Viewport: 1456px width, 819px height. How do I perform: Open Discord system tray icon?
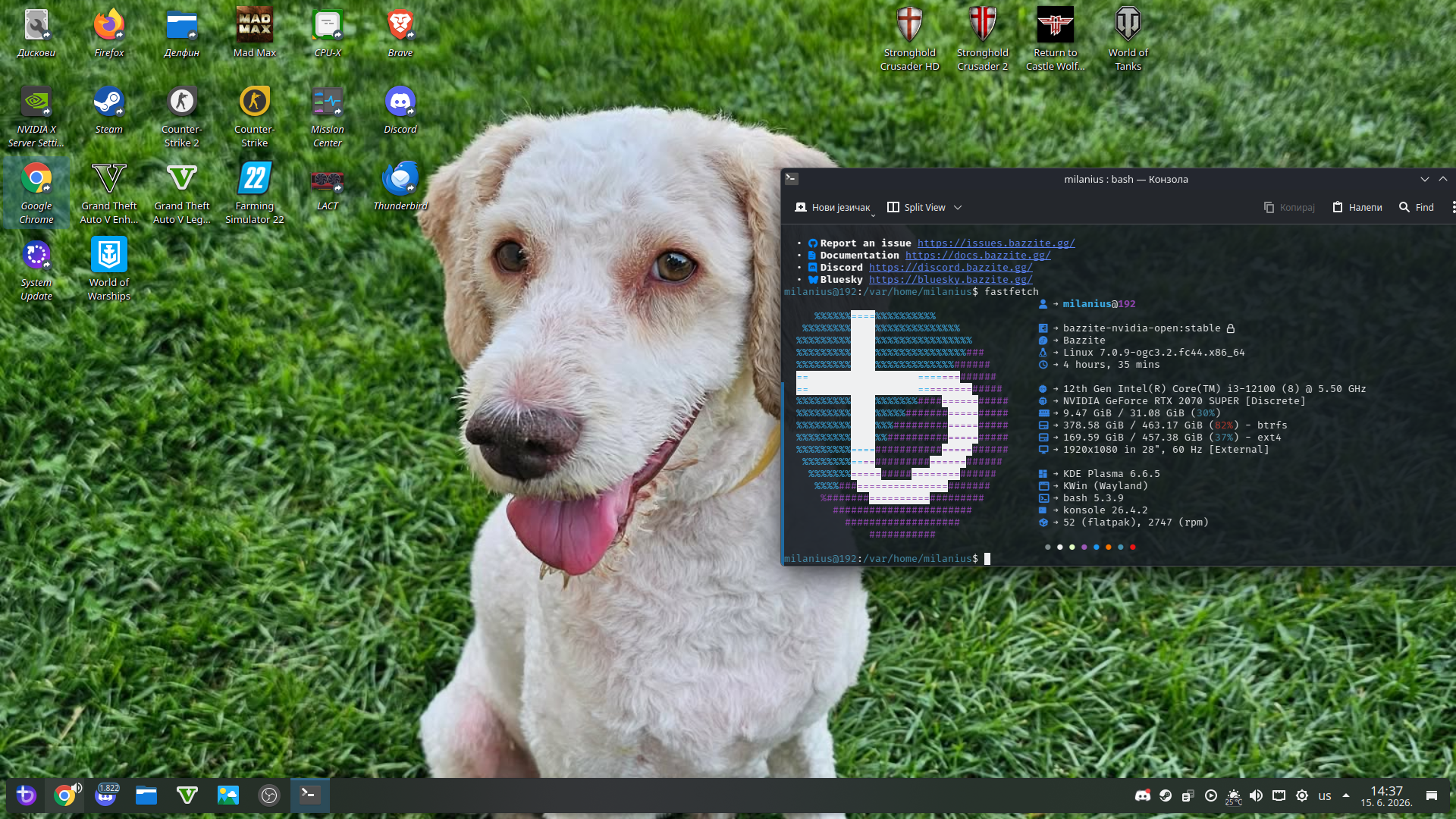1143,795
